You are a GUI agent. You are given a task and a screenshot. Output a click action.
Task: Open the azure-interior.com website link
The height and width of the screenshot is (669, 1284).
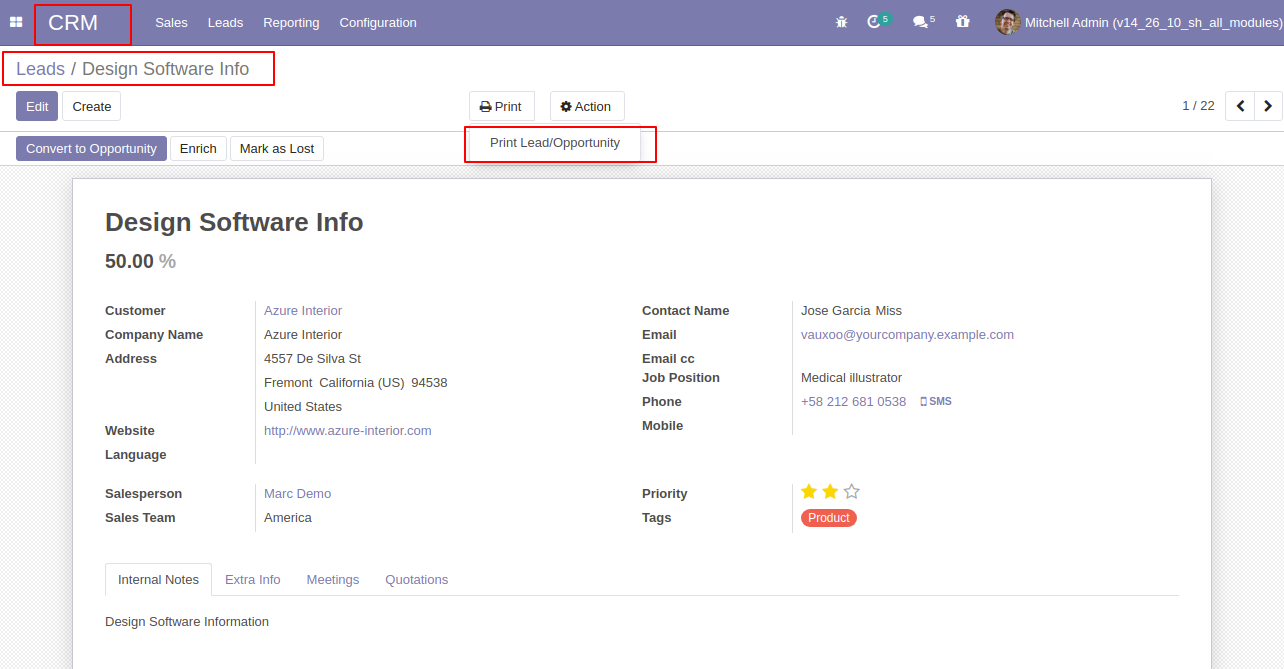click(348, 431)
